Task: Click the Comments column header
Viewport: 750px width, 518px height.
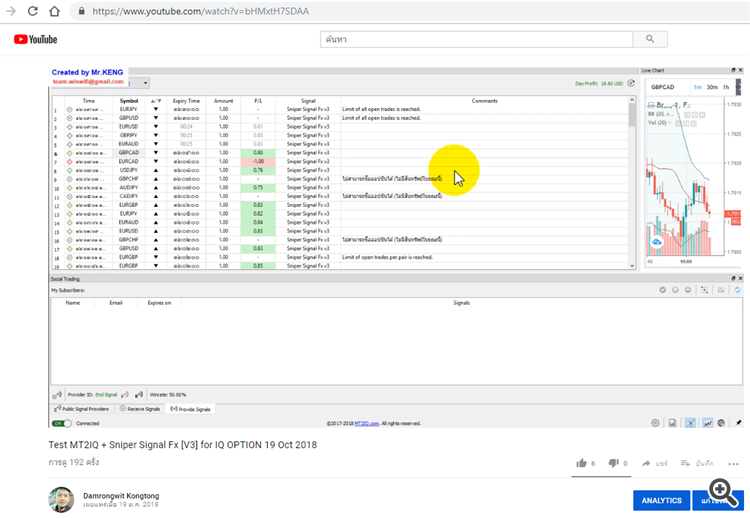Action: point(484,101)
